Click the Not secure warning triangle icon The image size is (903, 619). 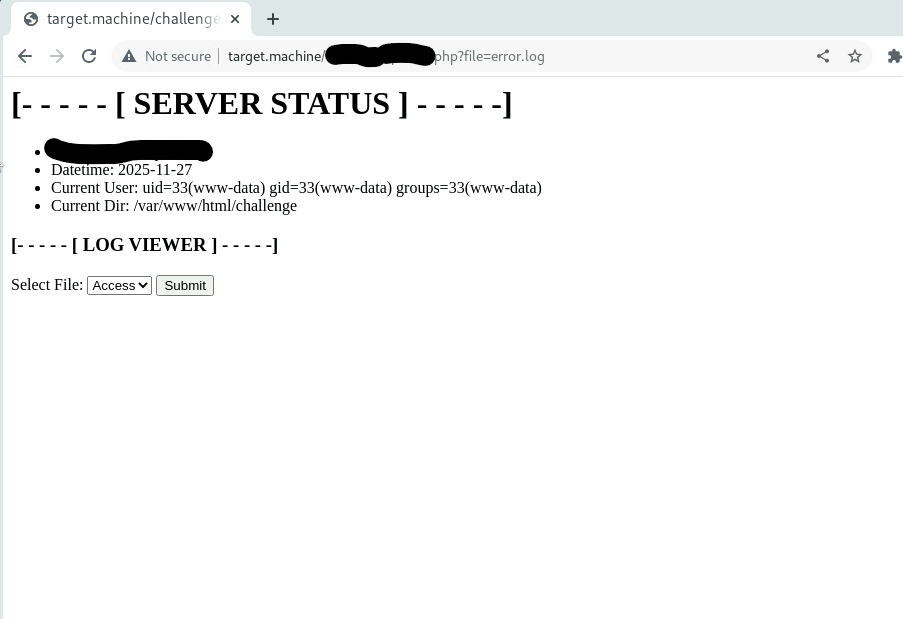click(x=129, y=56)
